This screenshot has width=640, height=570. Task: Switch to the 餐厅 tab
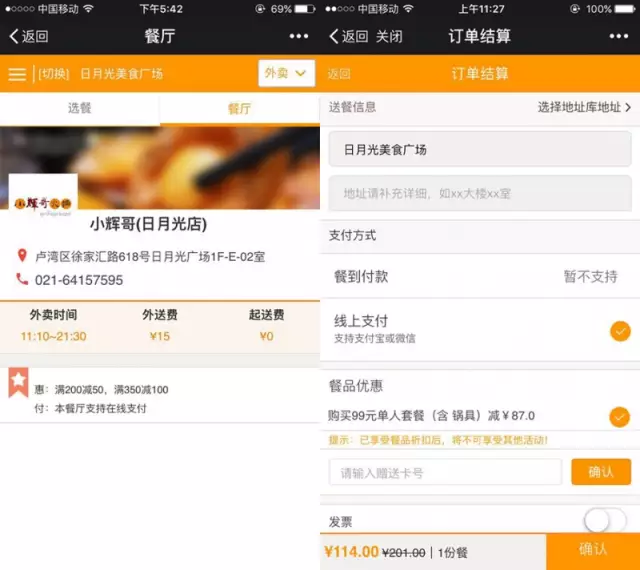(240, 108)
